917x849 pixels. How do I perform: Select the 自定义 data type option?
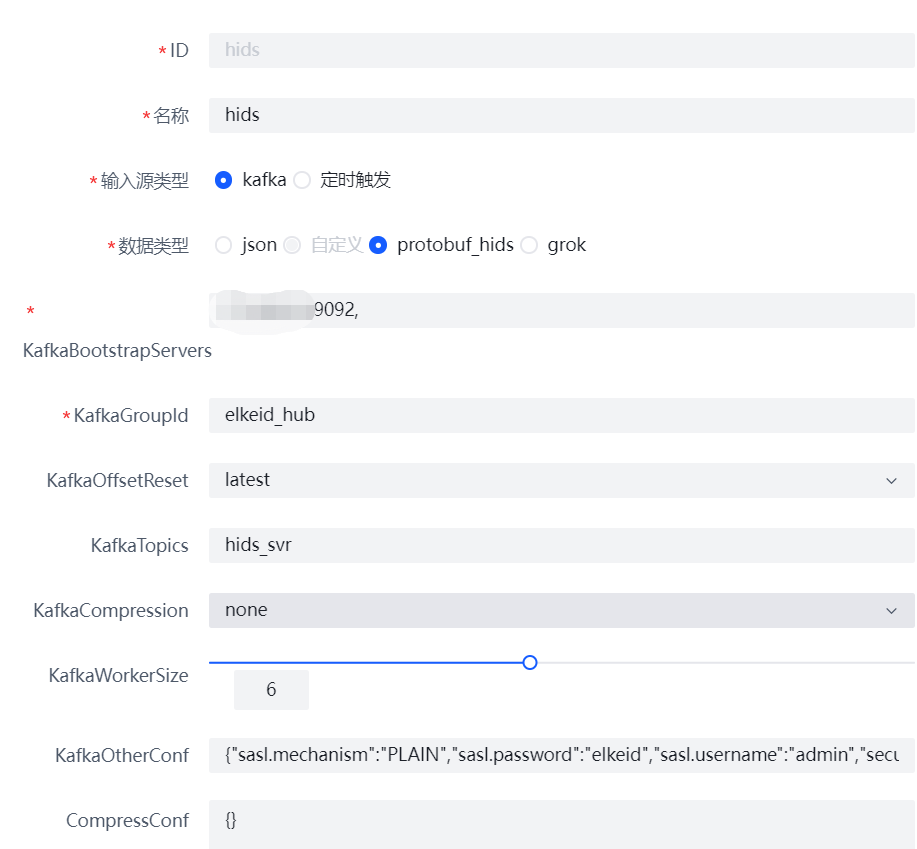tap(291, 244)
